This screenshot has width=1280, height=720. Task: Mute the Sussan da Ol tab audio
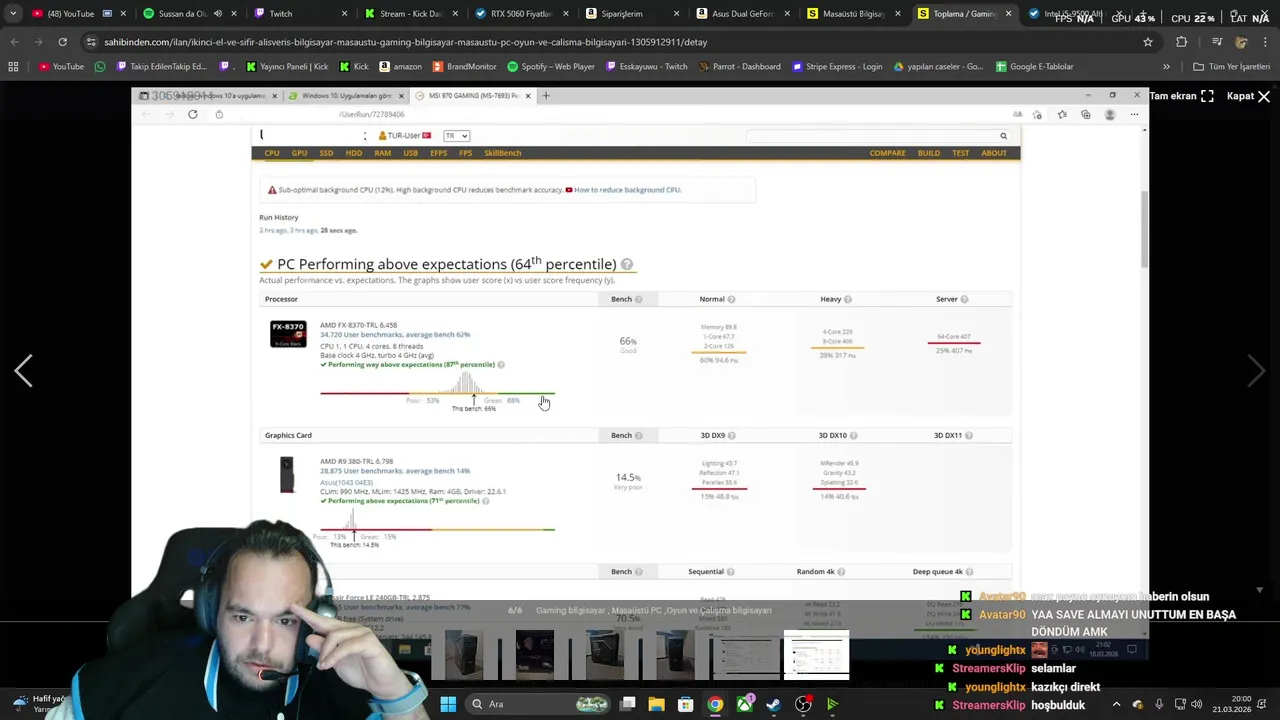tap(217, 14)
